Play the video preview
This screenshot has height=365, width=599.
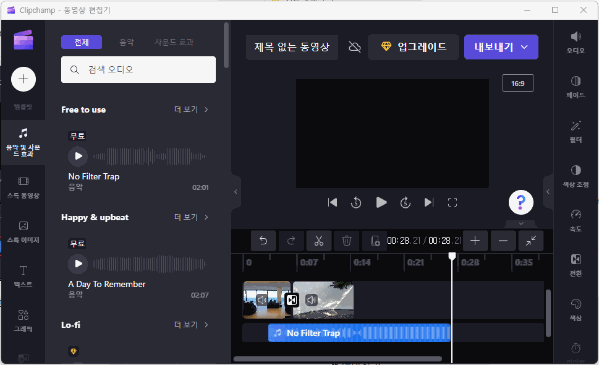pos(381,203)
